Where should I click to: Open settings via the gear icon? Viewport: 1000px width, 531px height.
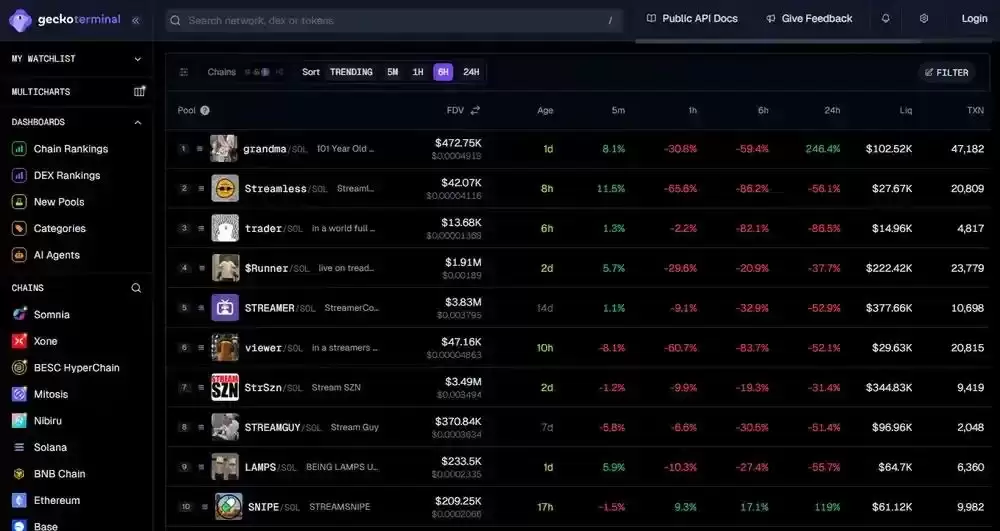tap(924, 19)
